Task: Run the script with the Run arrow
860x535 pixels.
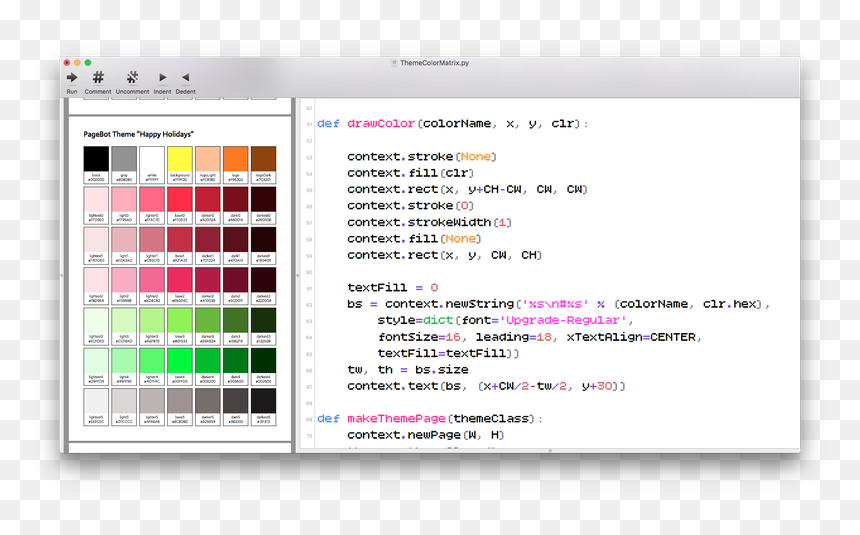Action: click(72, 77)
